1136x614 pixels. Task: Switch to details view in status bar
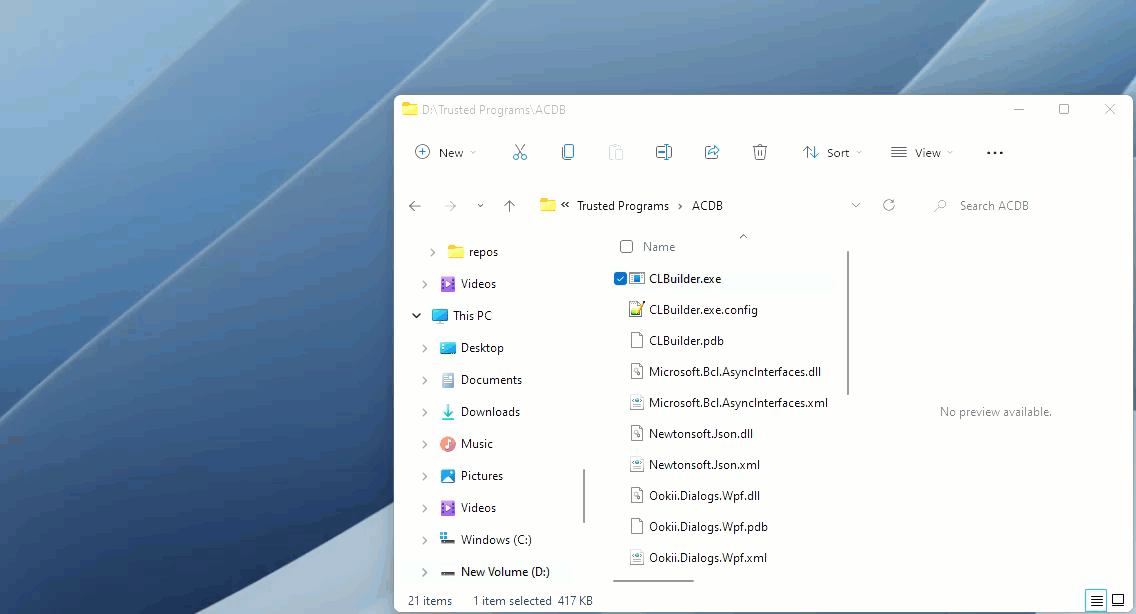coord(1097,600)
